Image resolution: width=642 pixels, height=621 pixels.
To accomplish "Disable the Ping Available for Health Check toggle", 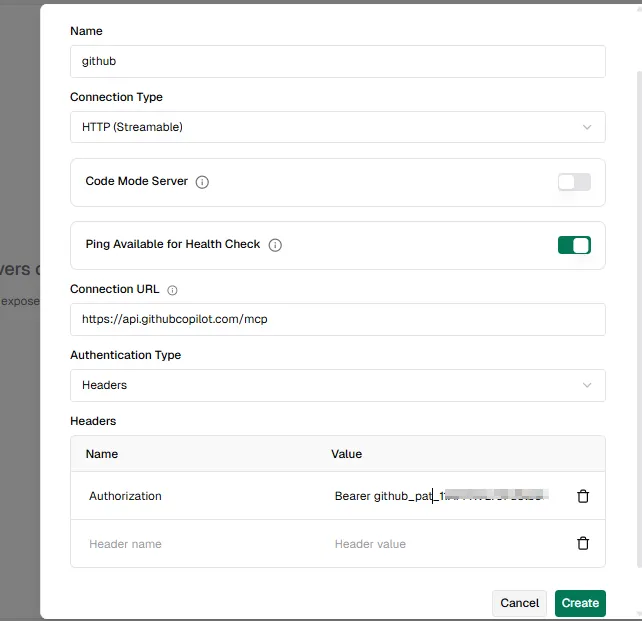I will [574, 245].
